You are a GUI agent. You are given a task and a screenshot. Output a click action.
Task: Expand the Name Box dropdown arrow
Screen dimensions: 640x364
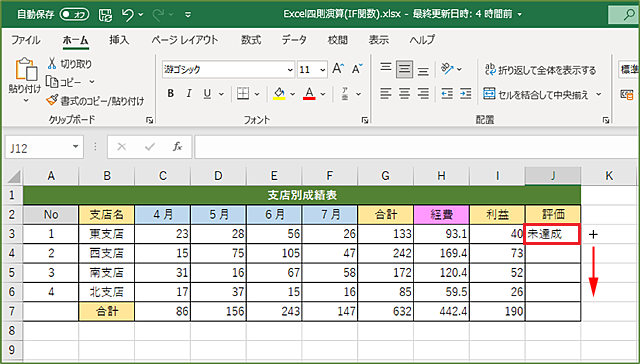(x=76, y=147)
